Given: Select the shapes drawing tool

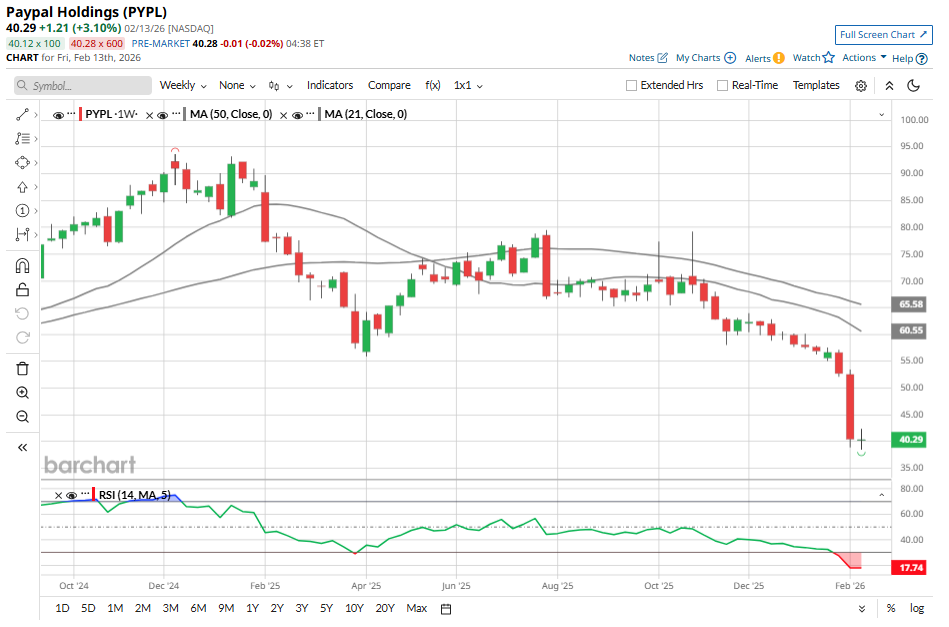Looking at the screenshot, I should coord(22,163).
